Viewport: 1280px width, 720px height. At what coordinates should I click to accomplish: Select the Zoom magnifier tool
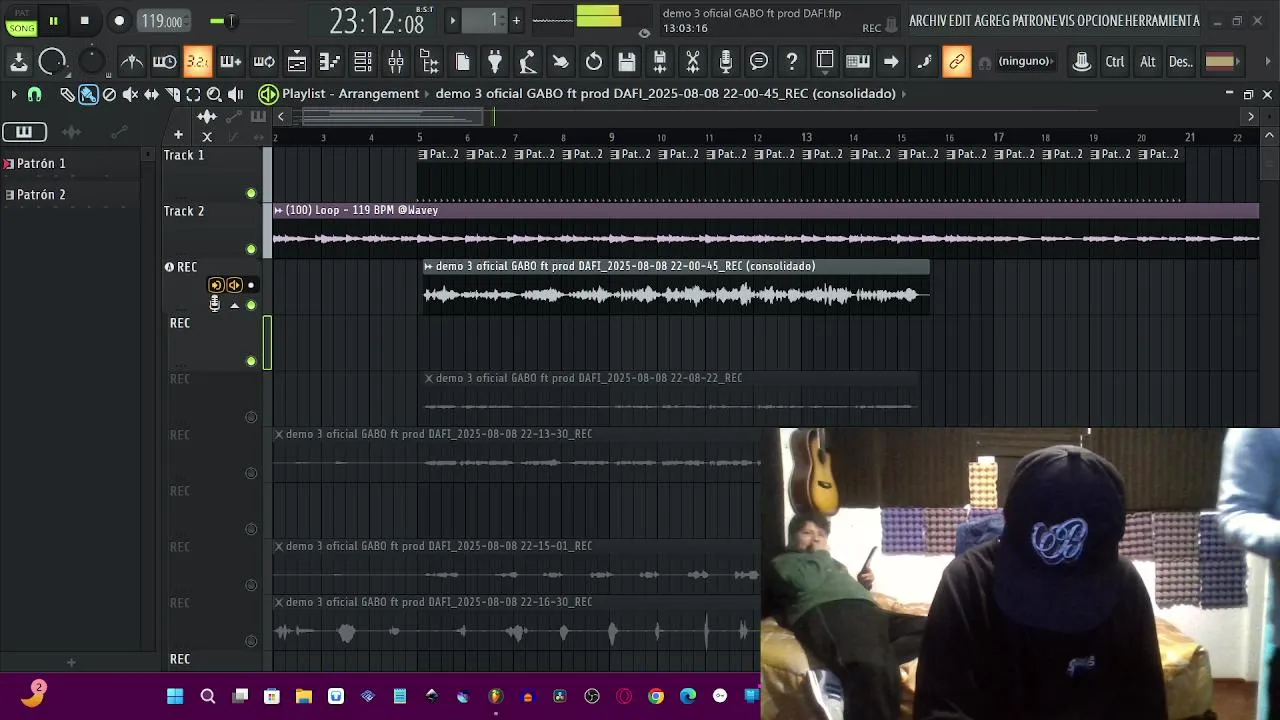[214, 94]
